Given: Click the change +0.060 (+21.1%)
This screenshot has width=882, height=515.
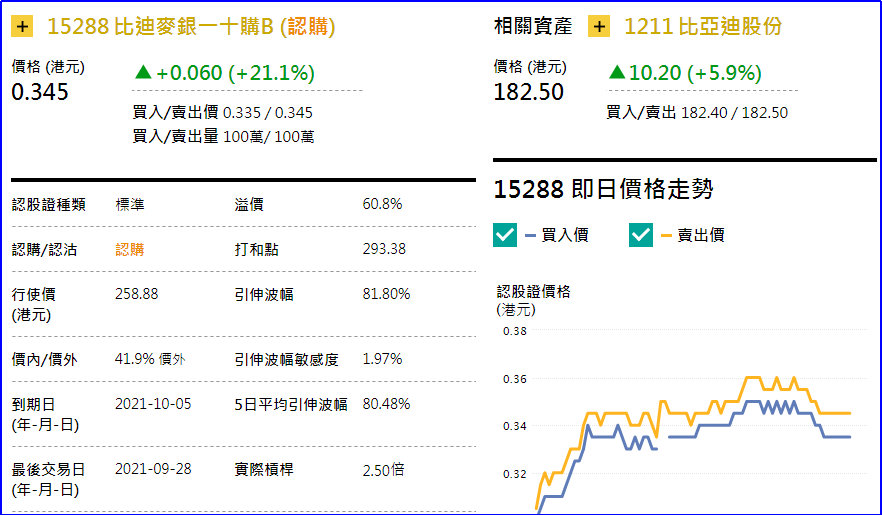Looking at the screenshot, I should click(235, 73).
